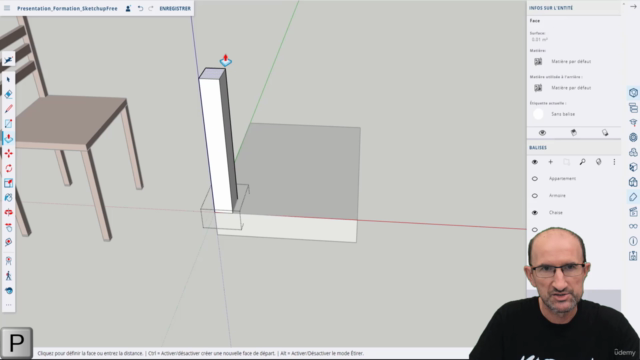Click the ENREGISTRER save button
Screen dimensions: 640x360
pos(175,8)
